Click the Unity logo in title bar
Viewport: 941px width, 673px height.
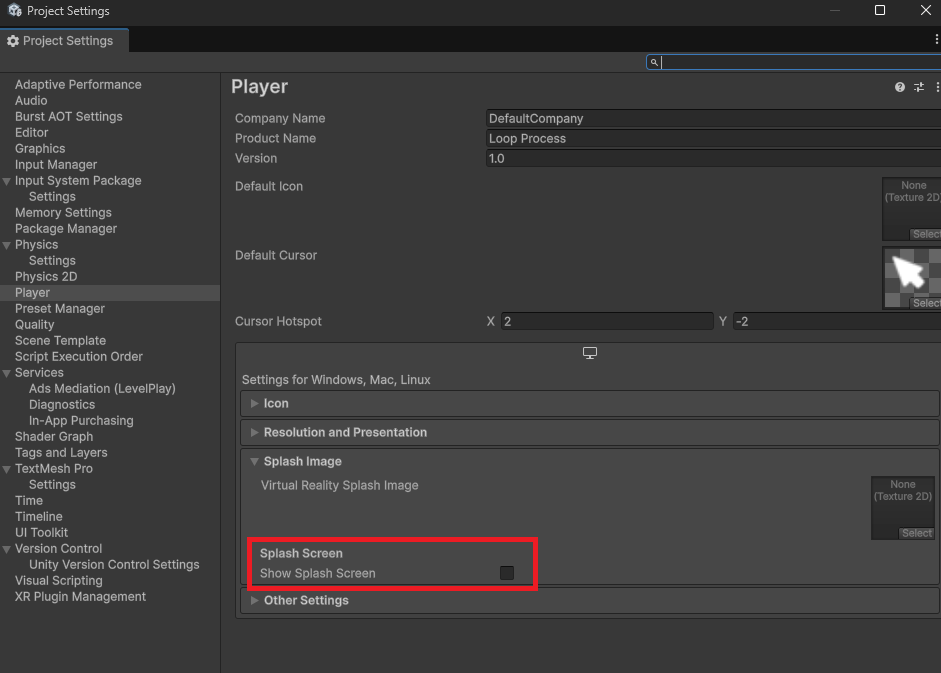pyautogui.click(x=14, y=11)
